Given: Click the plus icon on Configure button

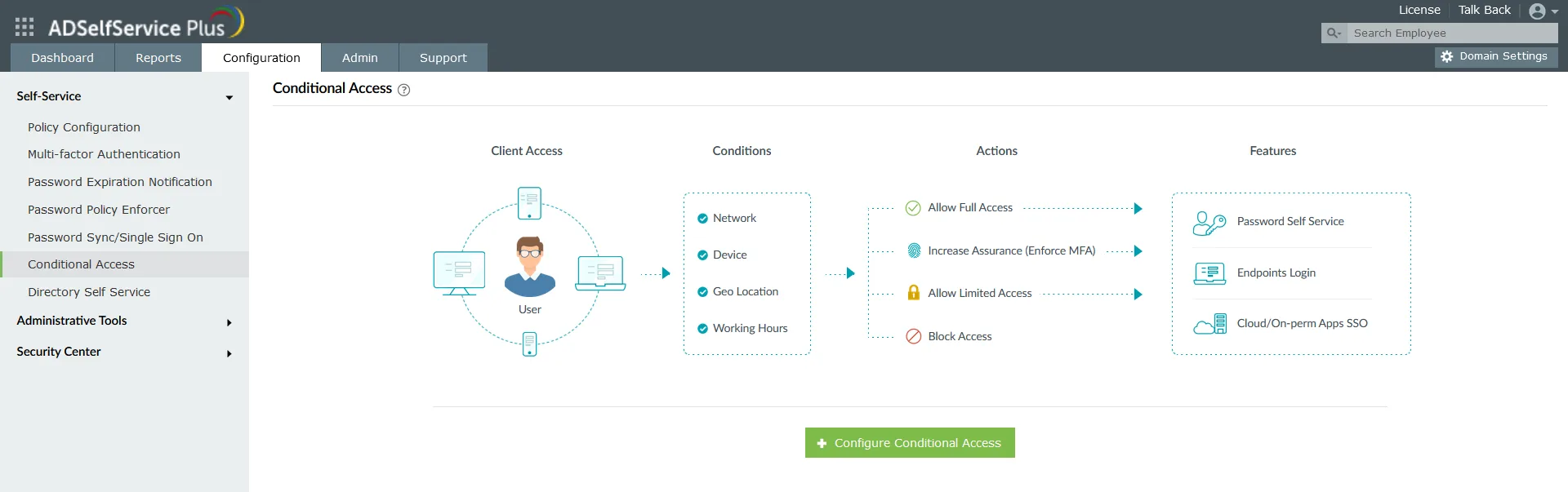Looking at the screenshot, I should [822, 443].
